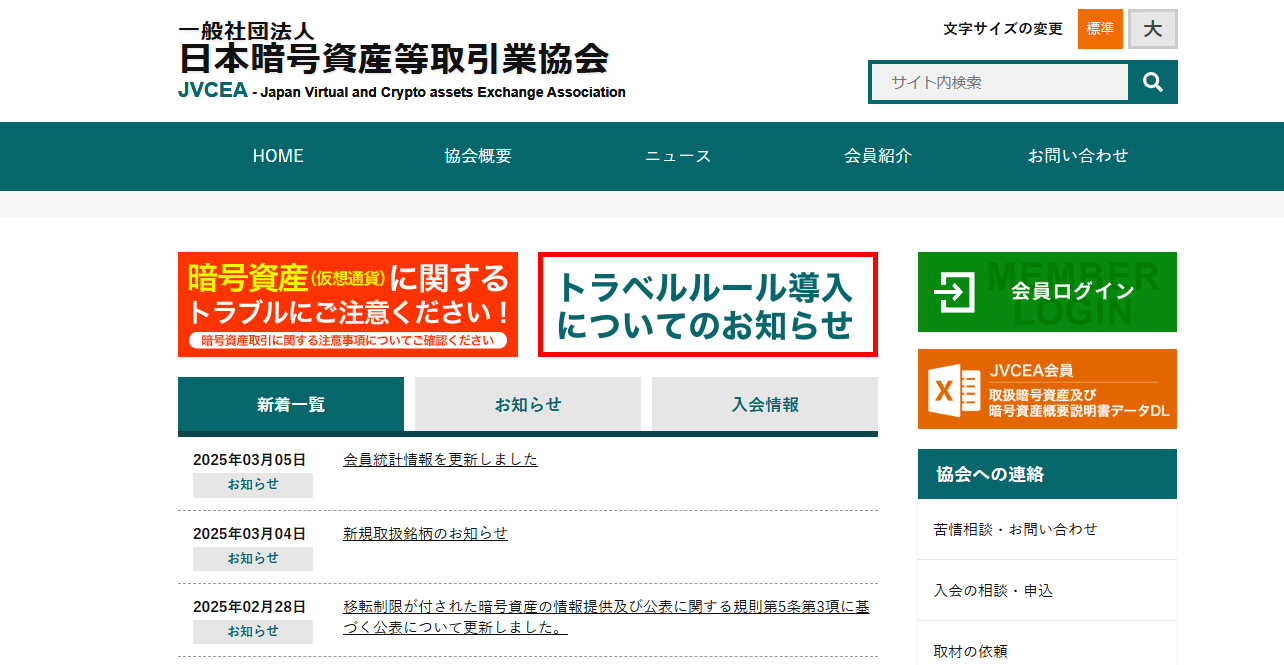The width and height of the screenshot is (1284, 665).
Task: Navigate to HOME in the menu
Action: [277, 156]
